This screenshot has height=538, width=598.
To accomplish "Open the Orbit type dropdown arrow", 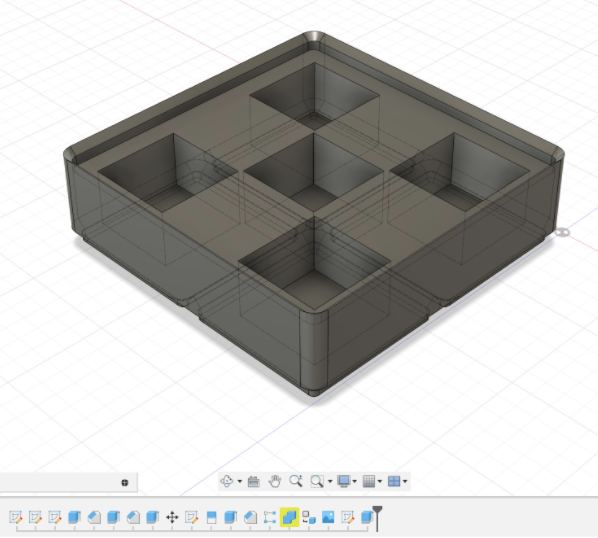I will point(240,482).
